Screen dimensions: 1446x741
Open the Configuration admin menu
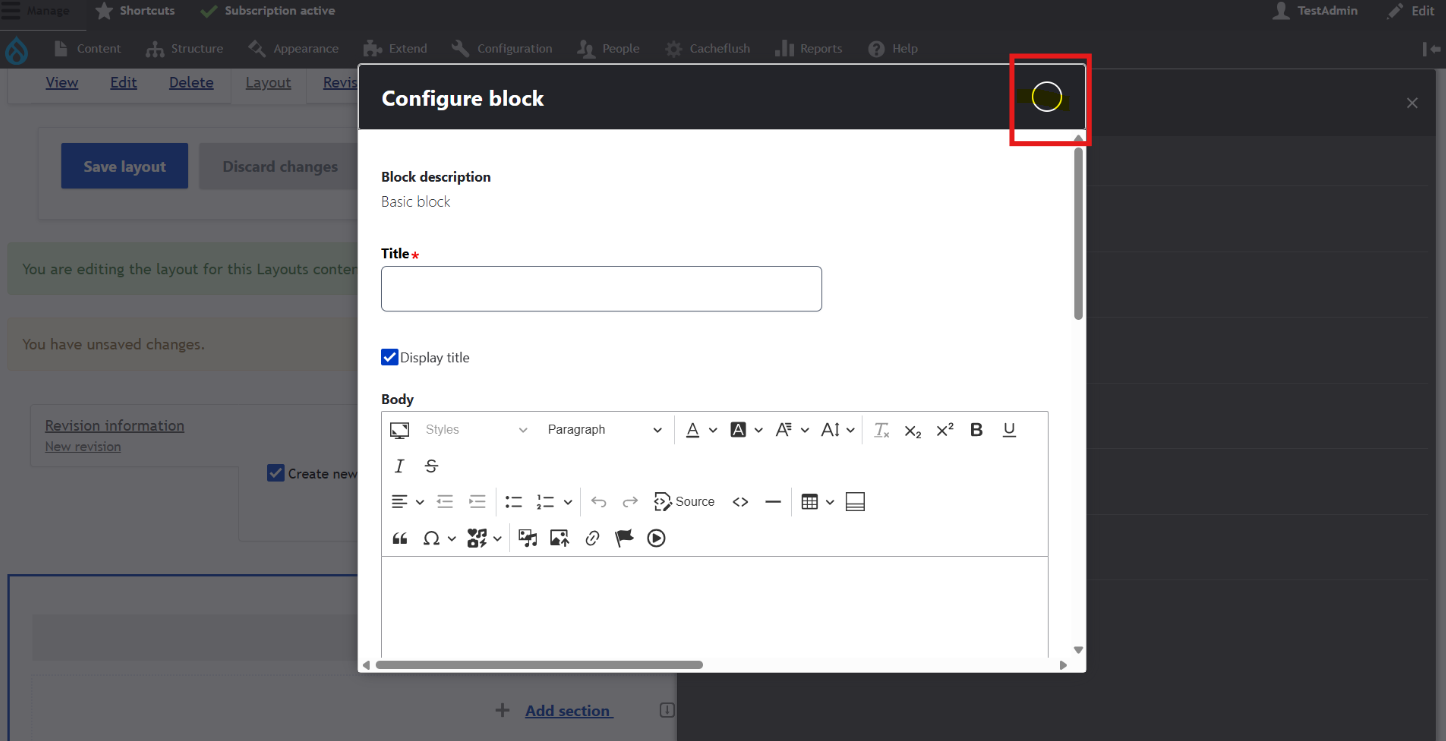tap(502, 48)
